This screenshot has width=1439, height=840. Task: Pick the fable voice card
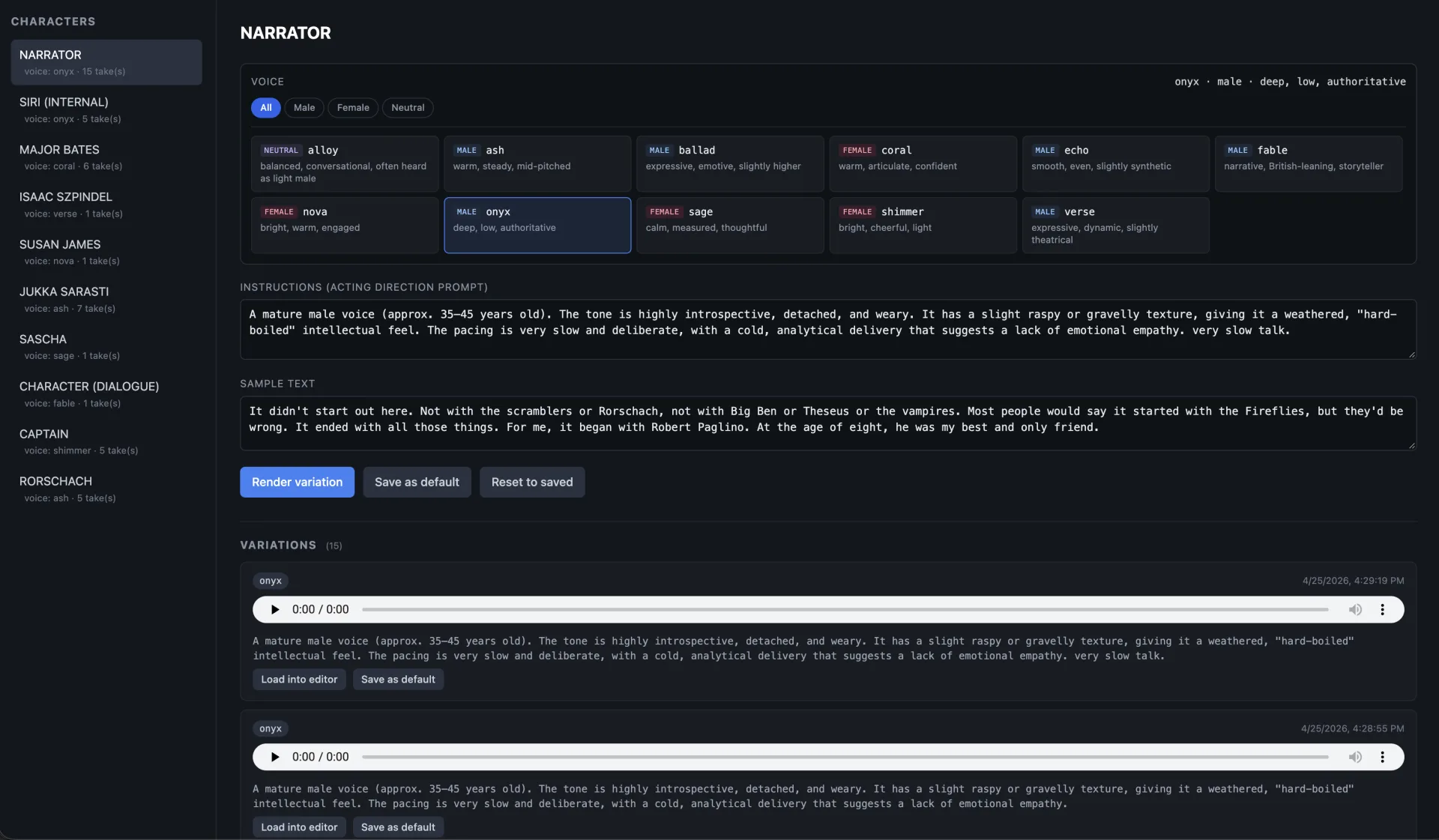[1309, 163]
